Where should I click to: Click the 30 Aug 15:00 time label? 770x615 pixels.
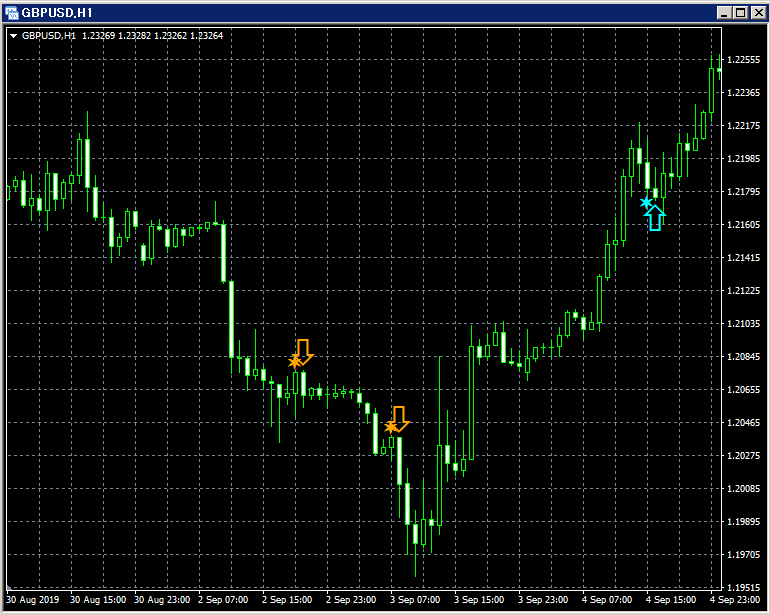(98, 600)
